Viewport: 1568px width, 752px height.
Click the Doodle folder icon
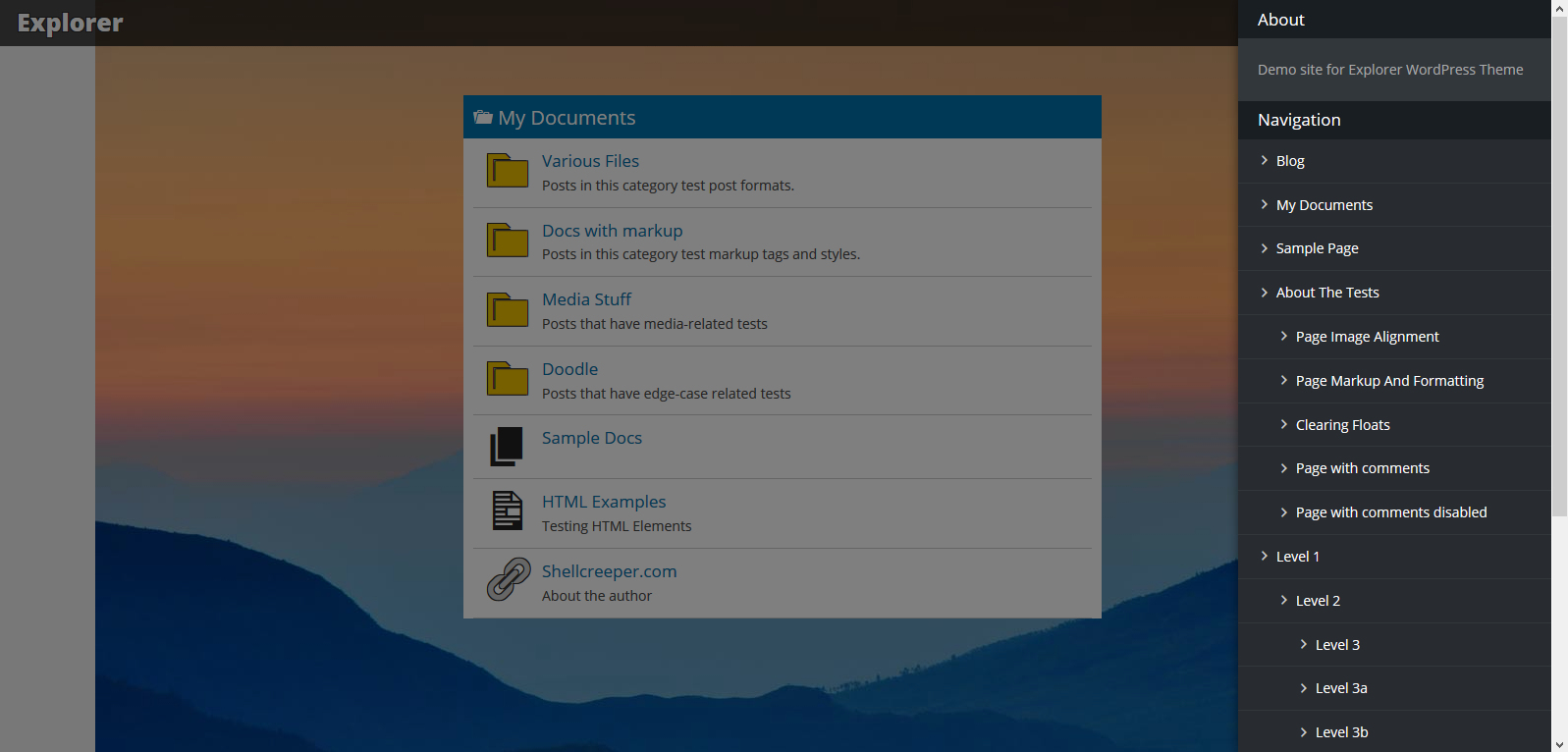pos(508,378)
